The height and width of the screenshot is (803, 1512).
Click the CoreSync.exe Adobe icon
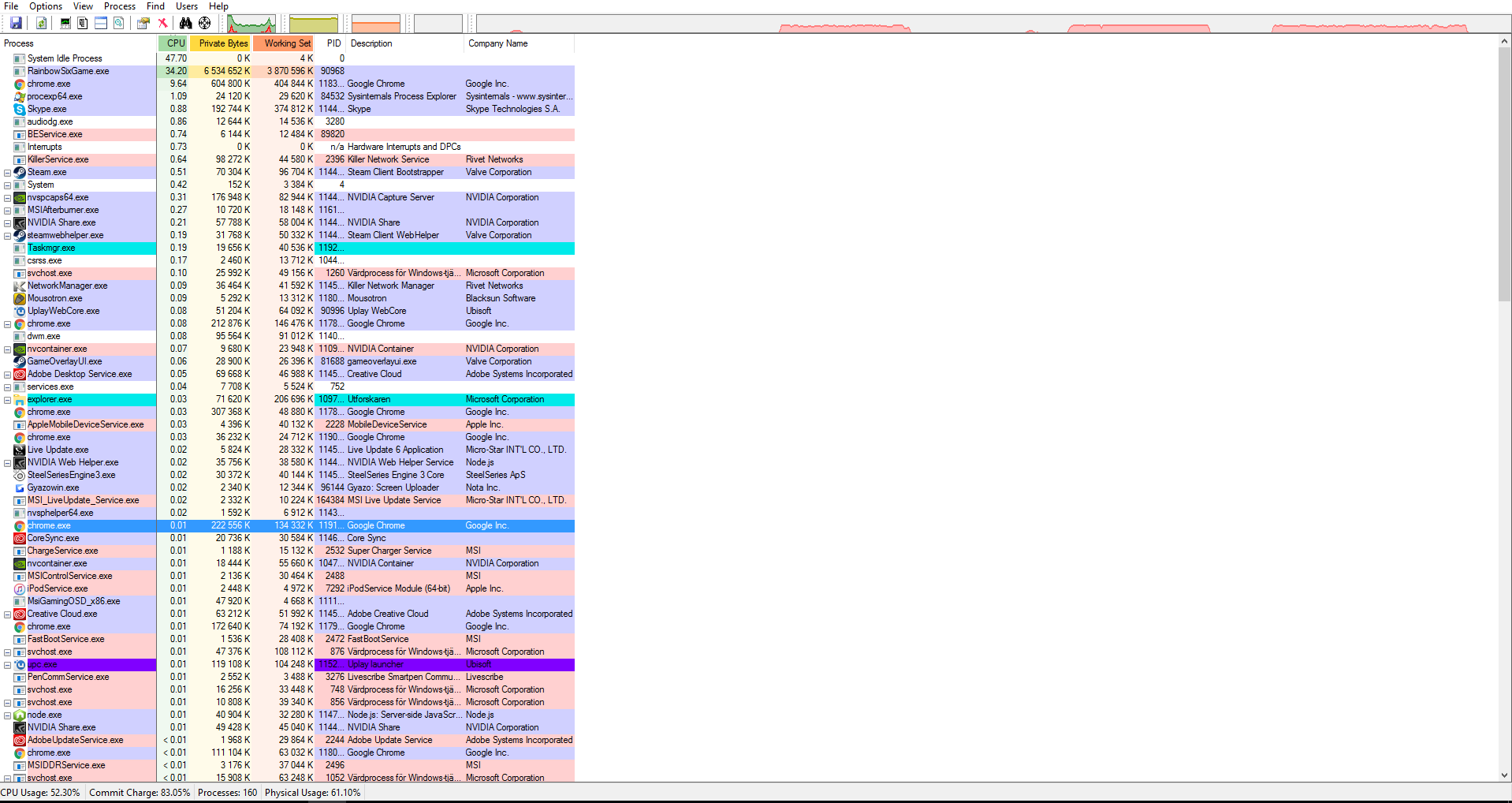coord(20,538)
